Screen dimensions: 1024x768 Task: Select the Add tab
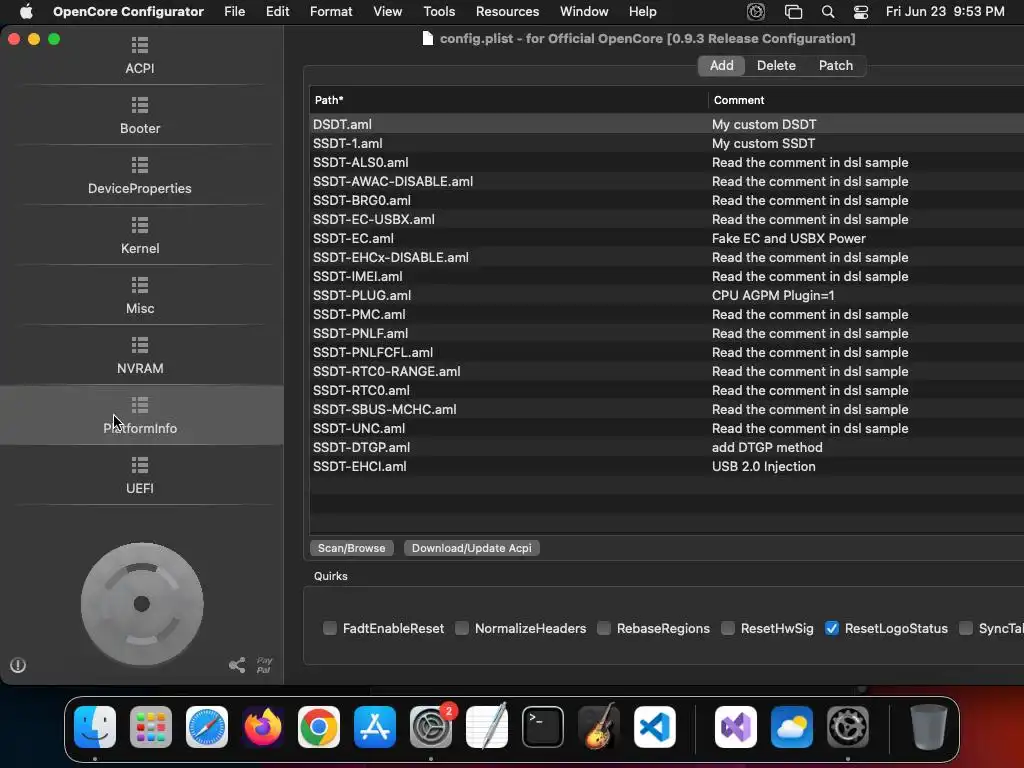click(x=722, y=65)
